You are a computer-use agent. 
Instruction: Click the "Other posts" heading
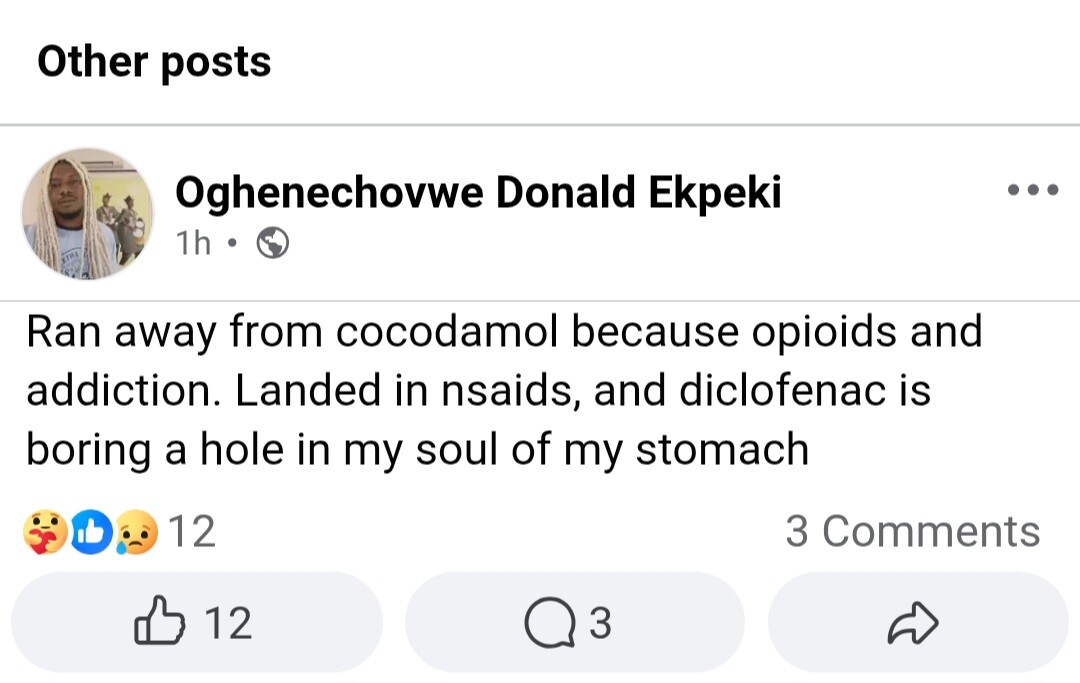pos(154,62)
